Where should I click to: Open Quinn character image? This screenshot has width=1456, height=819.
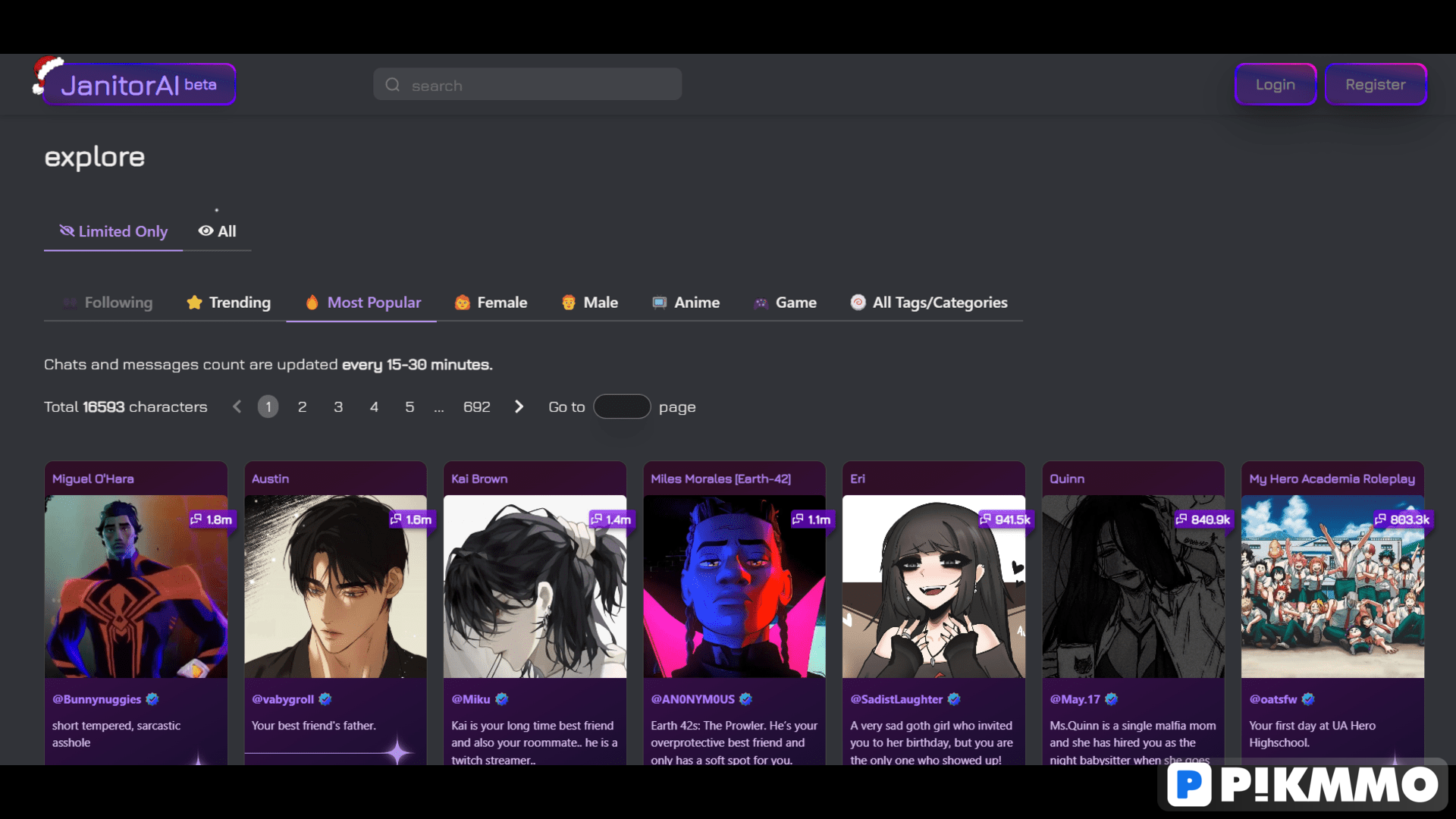(x=1133, y=586)
